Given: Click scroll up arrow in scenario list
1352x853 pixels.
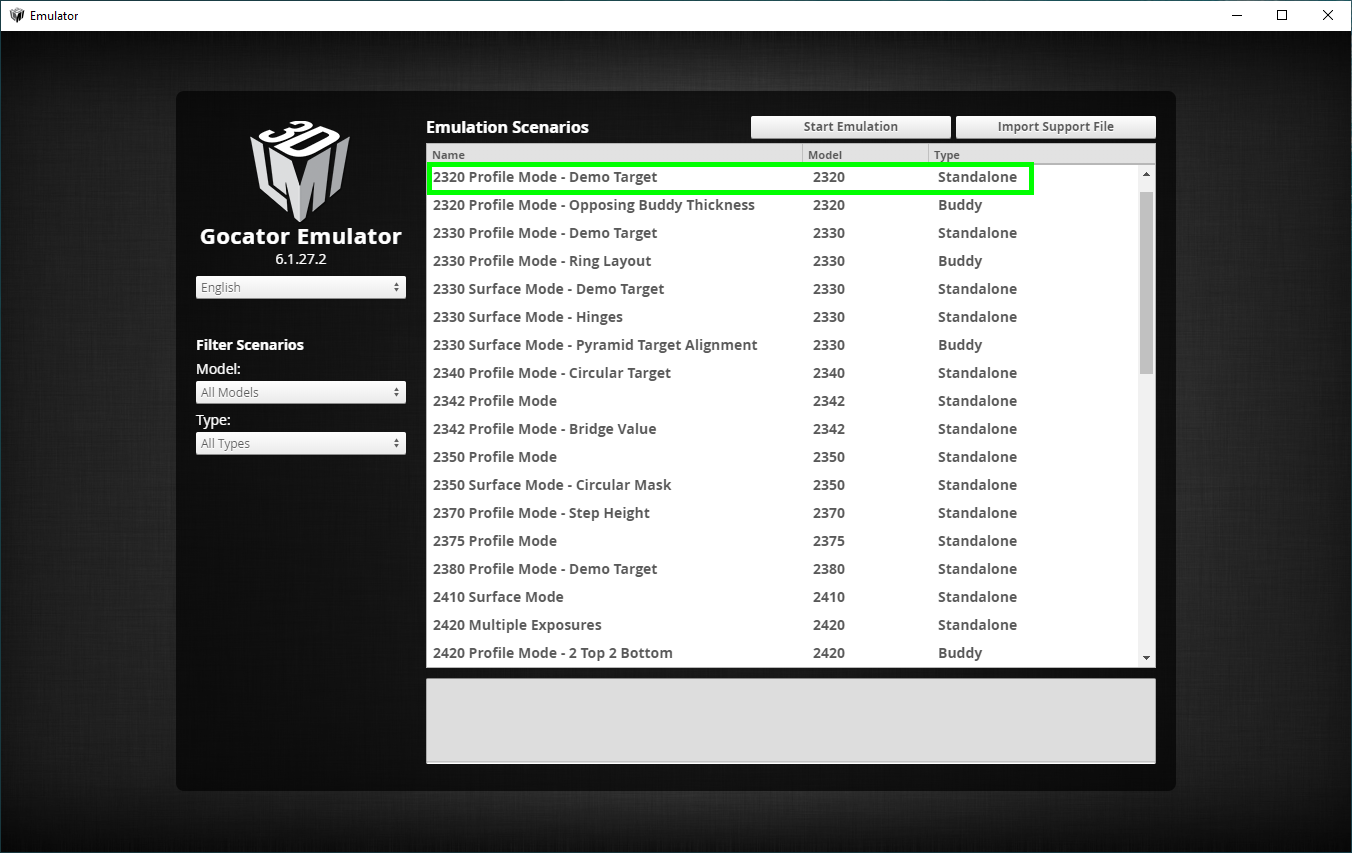Looking at the screenshot, I should click(1146, 175).
